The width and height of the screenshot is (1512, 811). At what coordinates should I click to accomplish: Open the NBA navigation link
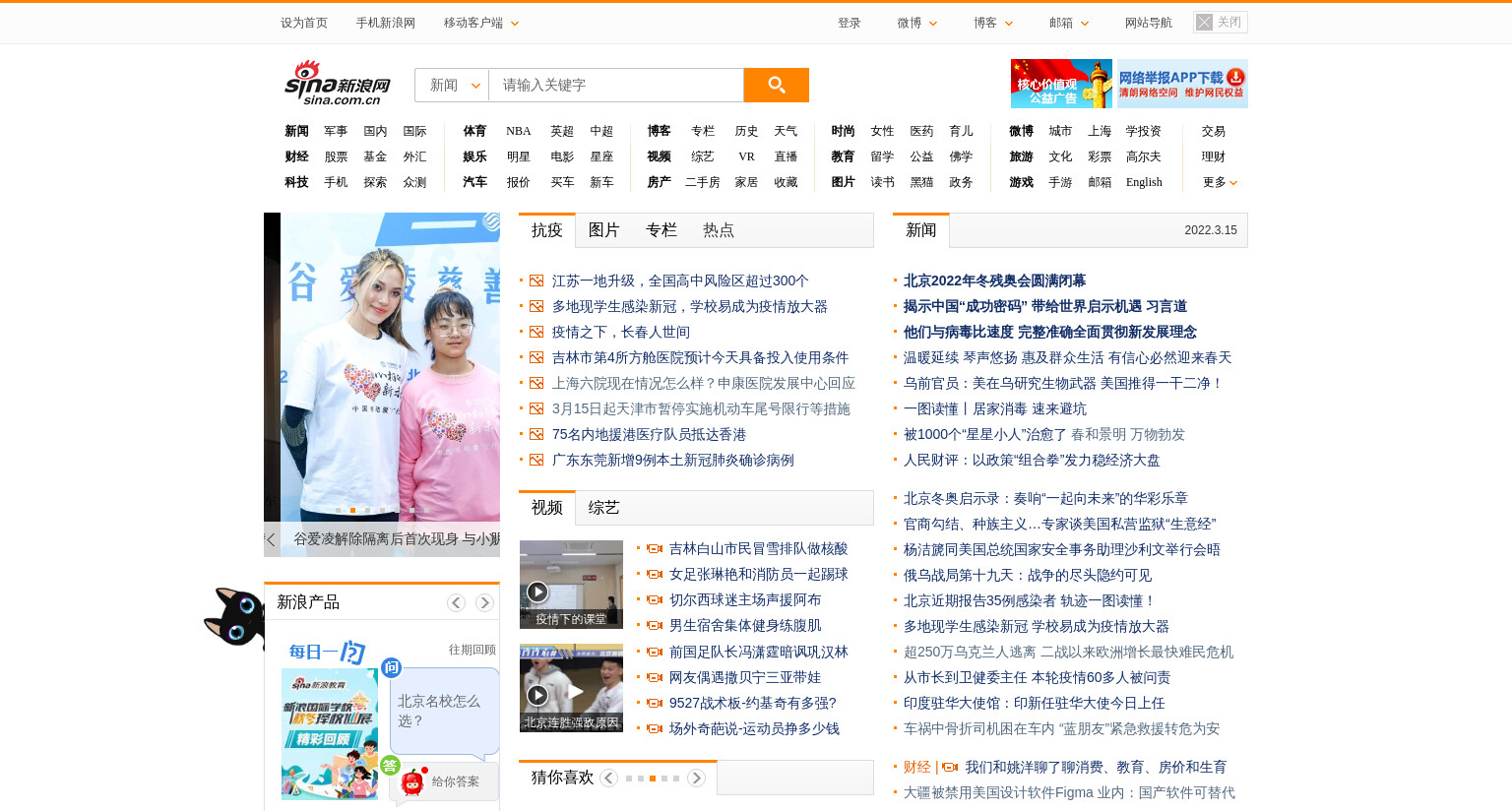click(519, 131)
